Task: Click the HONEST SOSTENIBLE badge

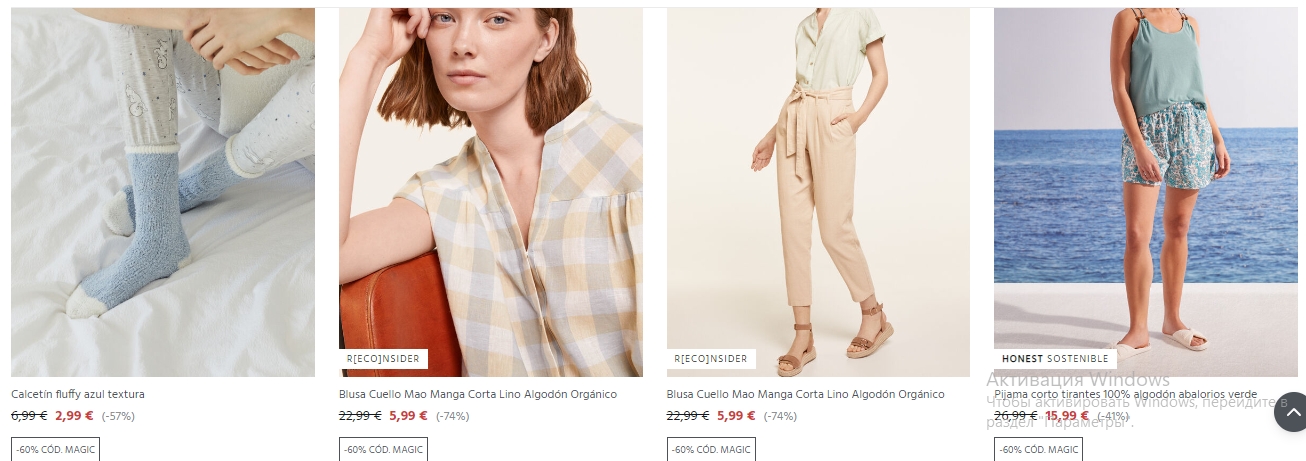Action: pos(1055,359)
